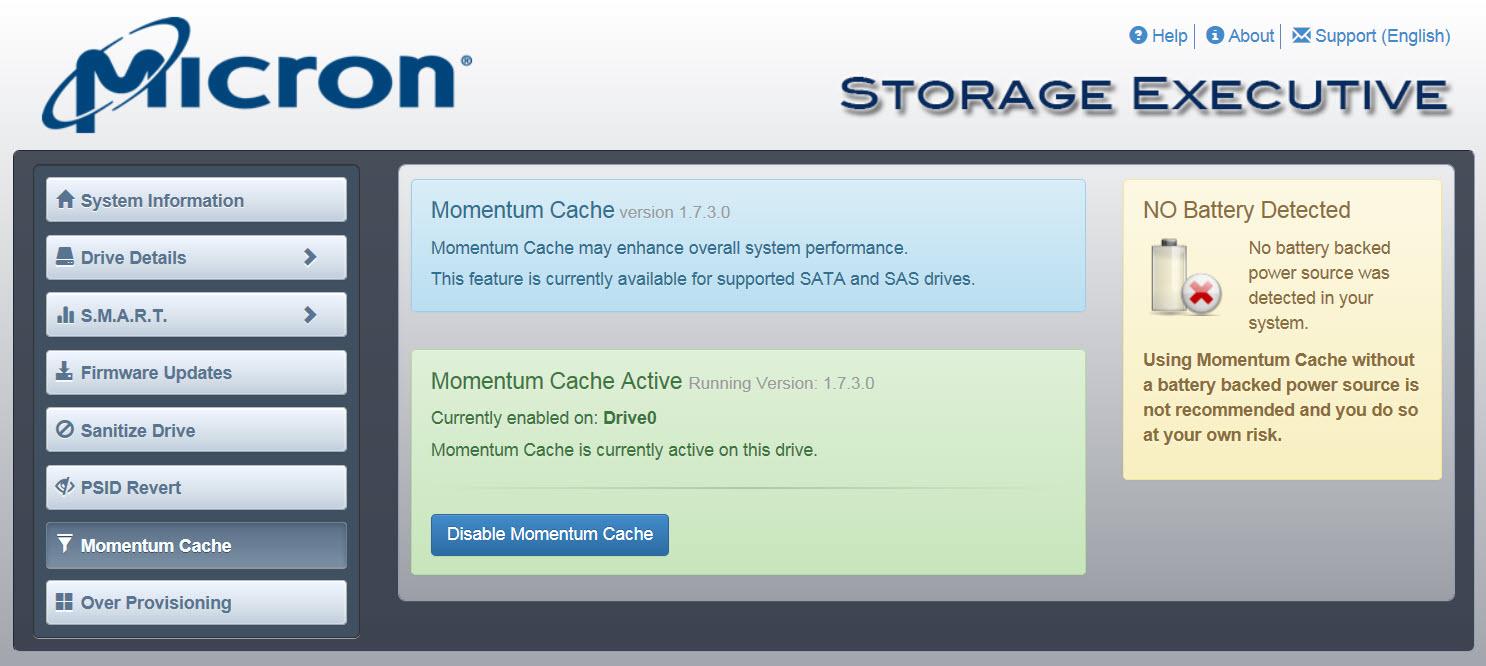Click the funnel icon for Momentum Cache
The height and width of the screenshot is (666, 1486).
tap(65, 544)
